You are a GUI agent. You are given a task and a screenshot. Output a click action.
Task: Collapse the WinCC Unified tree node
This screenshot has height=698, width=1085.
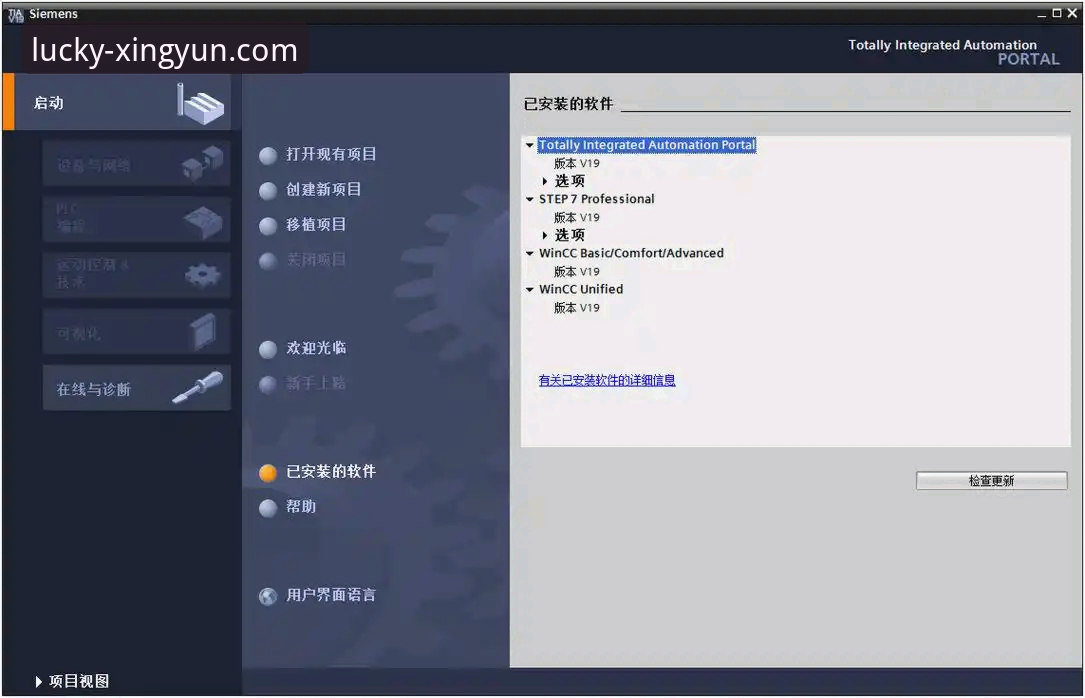[x=530, y=290]
